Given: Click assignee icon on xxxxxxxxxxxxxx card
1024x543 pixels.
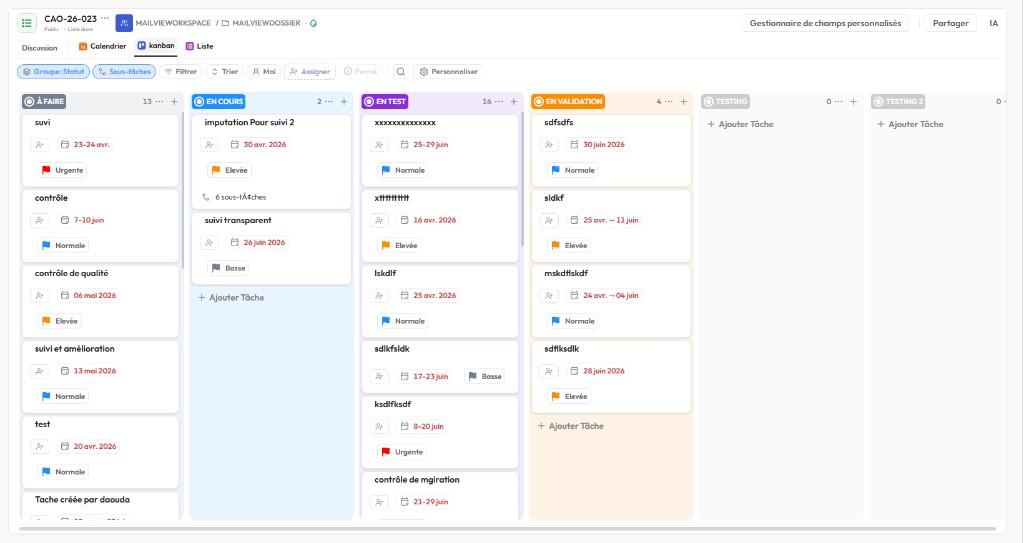Looking at the screenshot, I should pos(379,145).
